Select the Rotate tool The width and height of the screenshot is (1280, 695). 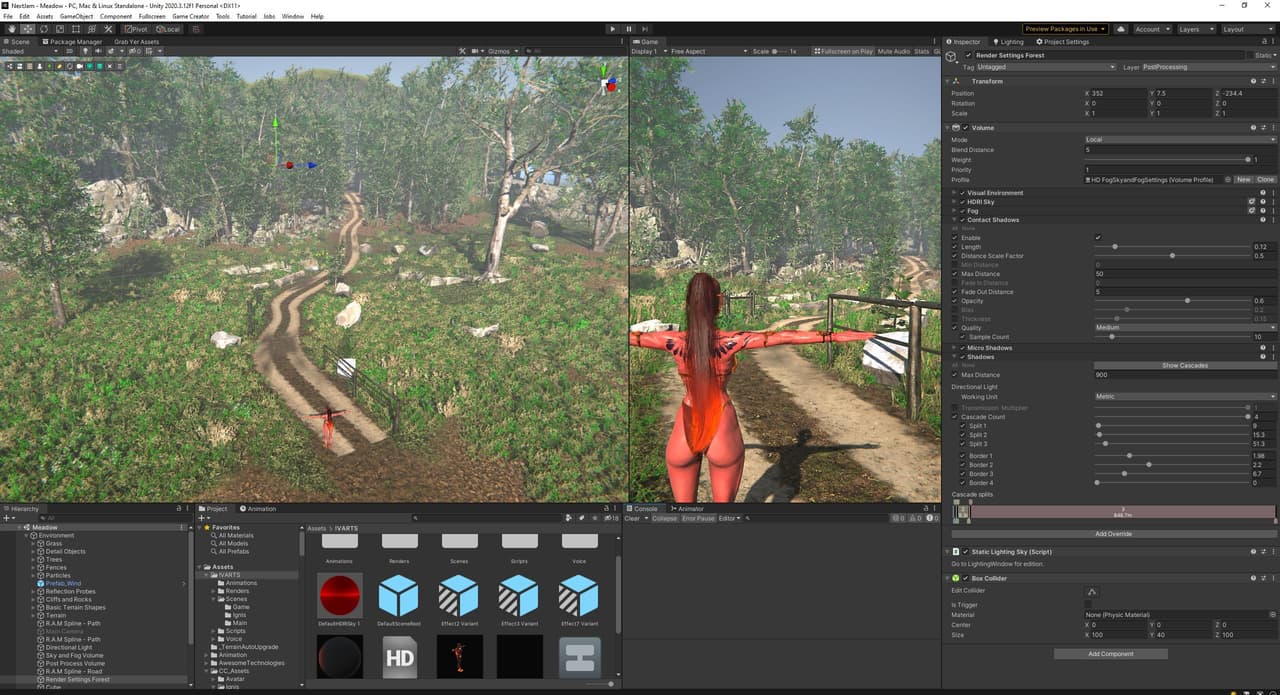pos(44,29)
